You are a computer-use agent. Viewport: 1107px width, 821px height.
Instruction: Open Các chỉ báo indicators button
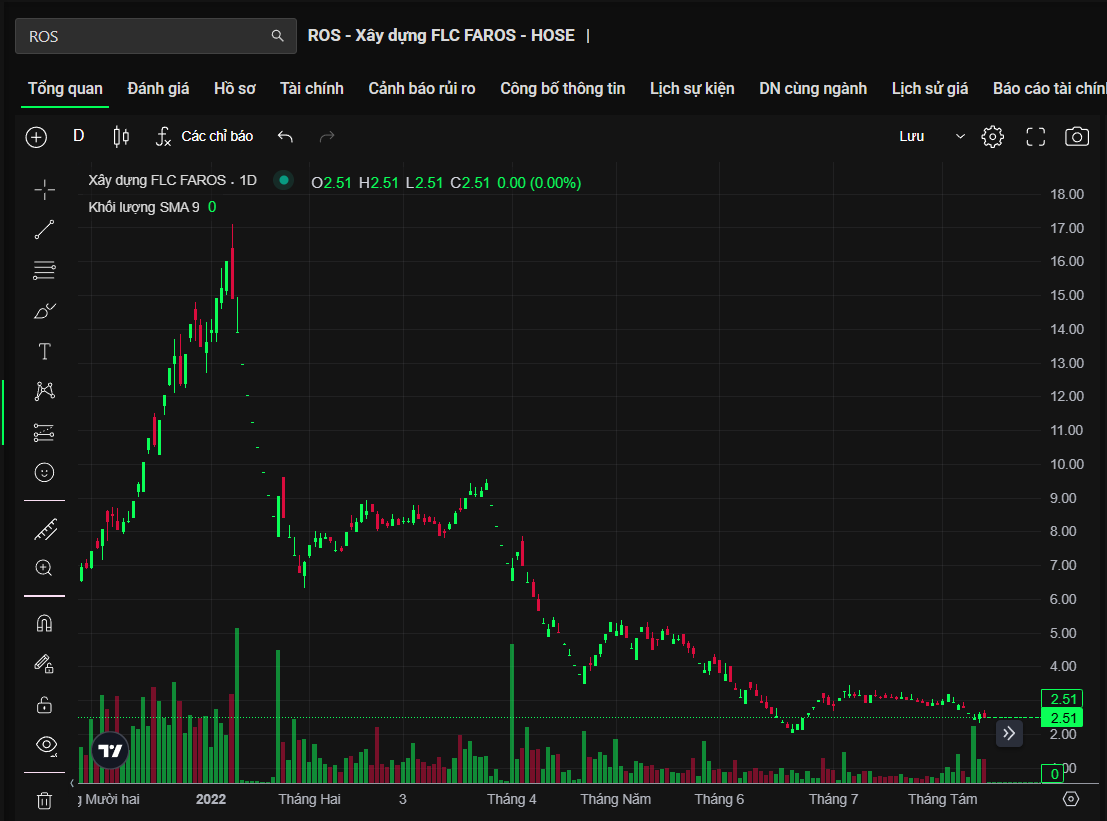[205, 137]
